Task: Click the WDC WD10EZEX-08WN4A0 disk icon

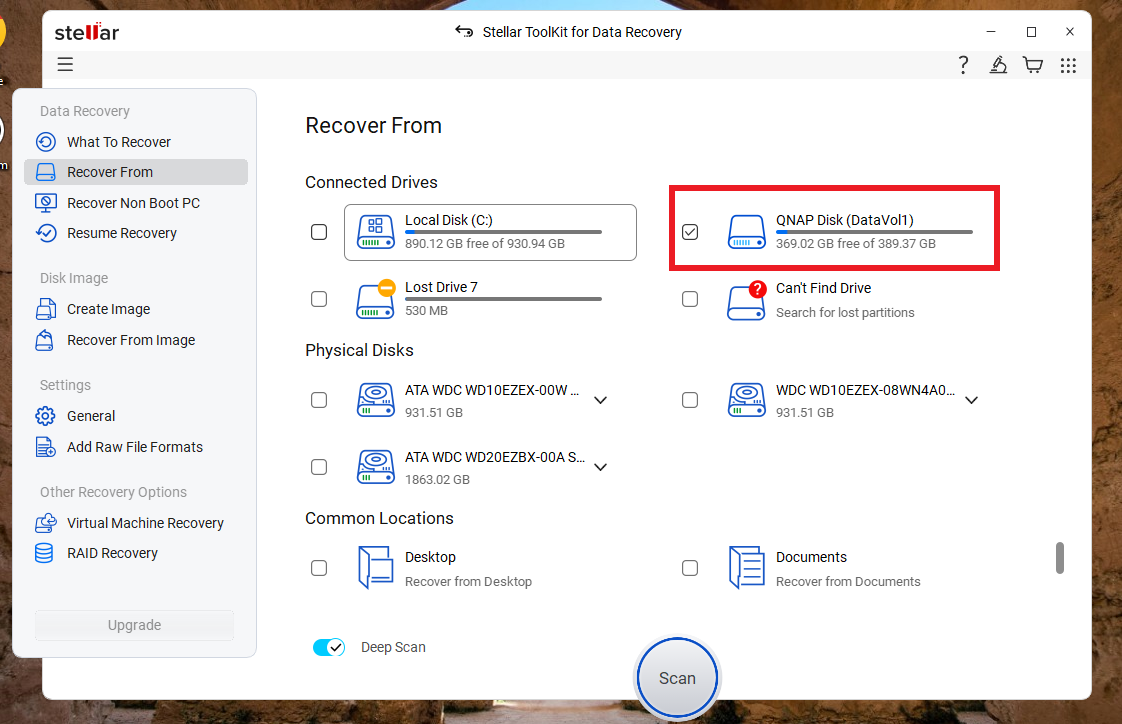Action: (746, 400)
